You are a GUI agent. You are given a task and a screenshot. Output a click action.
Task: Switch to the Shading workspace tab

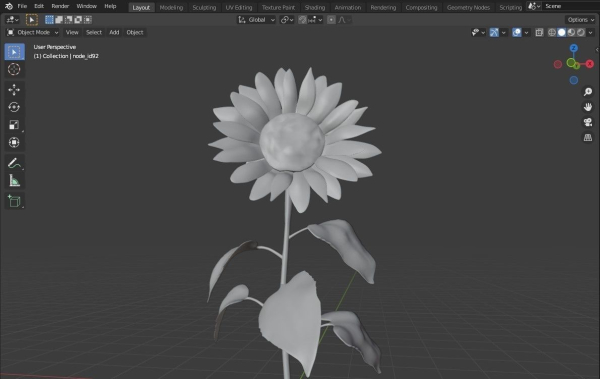click(315, 7)
